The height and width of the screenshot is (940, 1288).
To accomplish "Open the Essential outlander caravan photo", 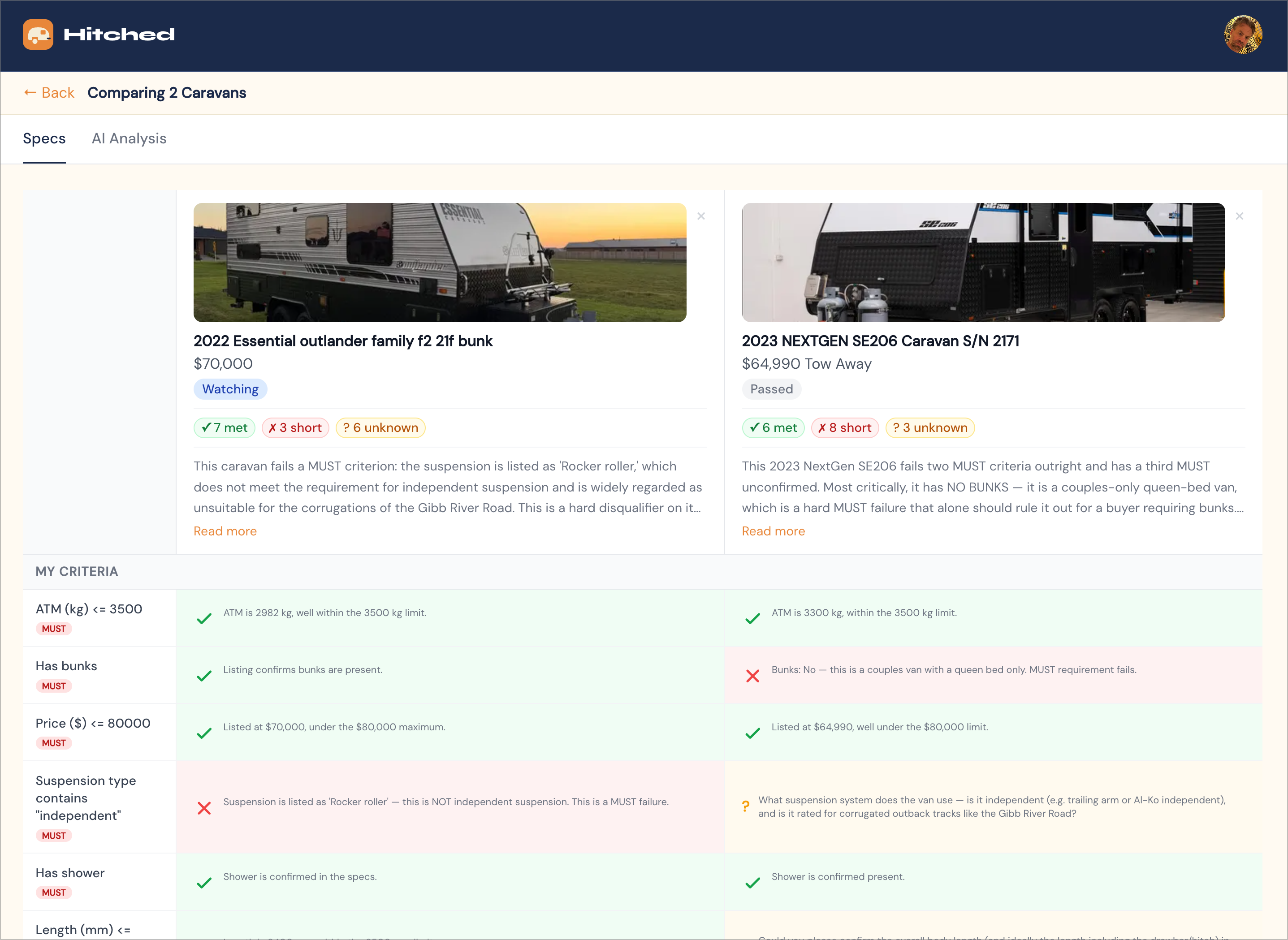I will click(x=440, y=262).
